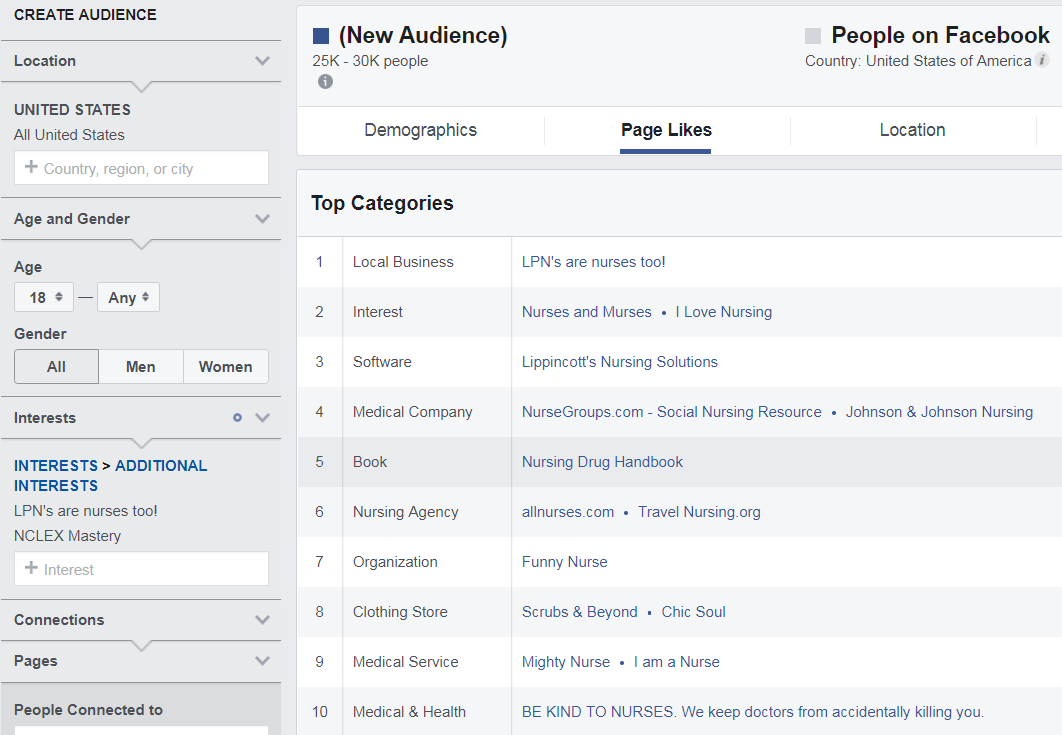Click inside the Interest input field

[140, 568]
